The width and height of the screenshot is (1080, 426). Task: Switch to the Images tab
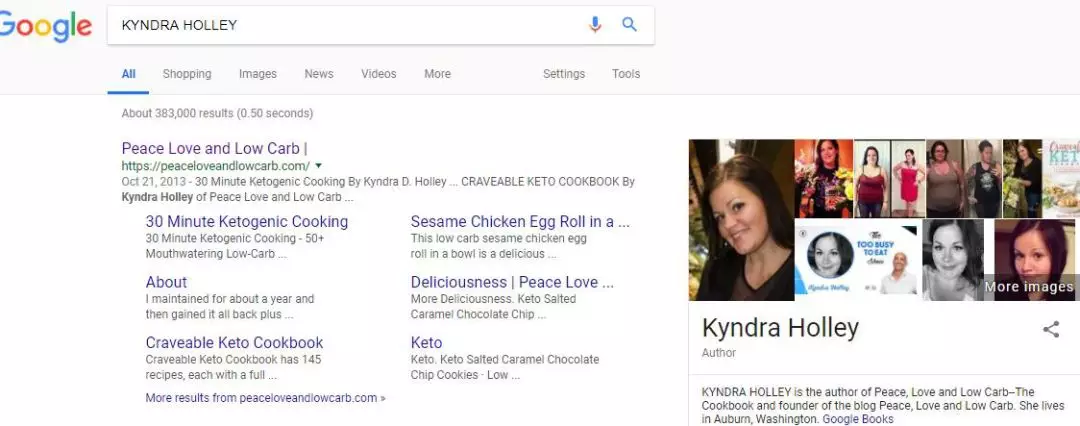click(x=258, y=74)
